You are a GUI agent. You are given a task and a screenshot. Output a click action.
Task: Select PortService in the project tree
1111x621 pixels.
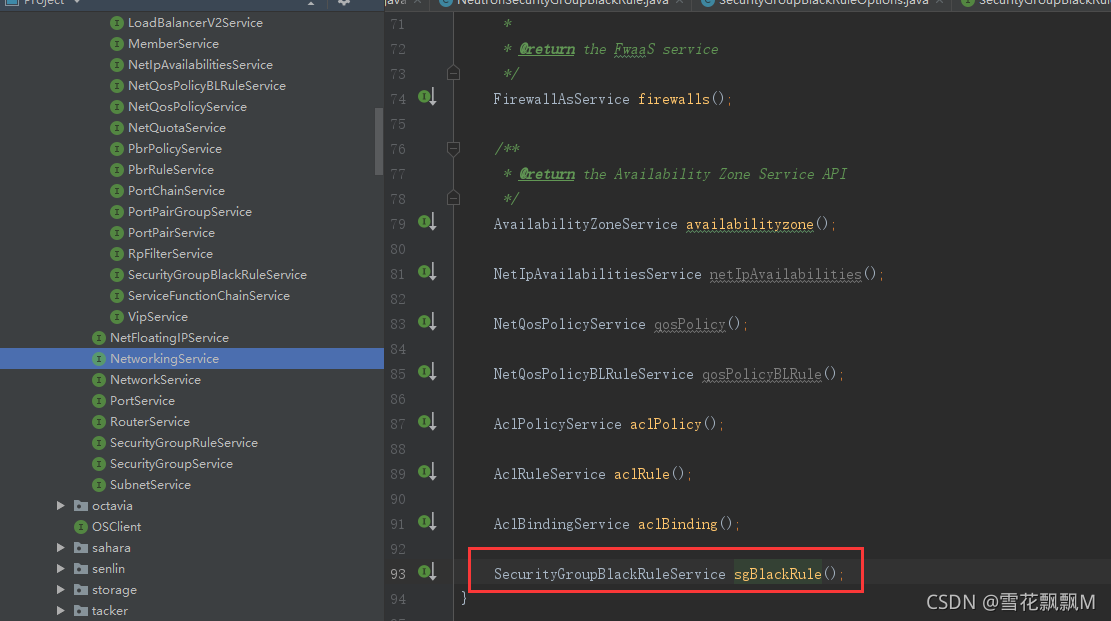click(142, 401)
